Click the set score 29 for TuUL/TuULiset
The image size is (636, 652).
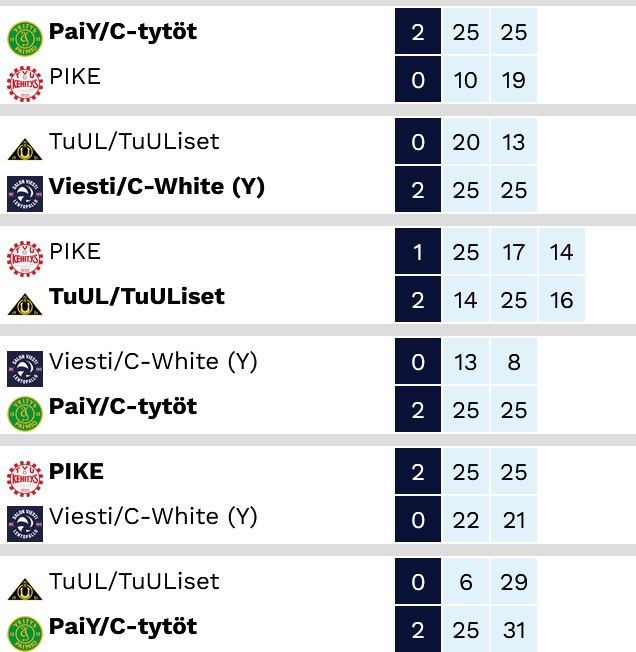514,581
